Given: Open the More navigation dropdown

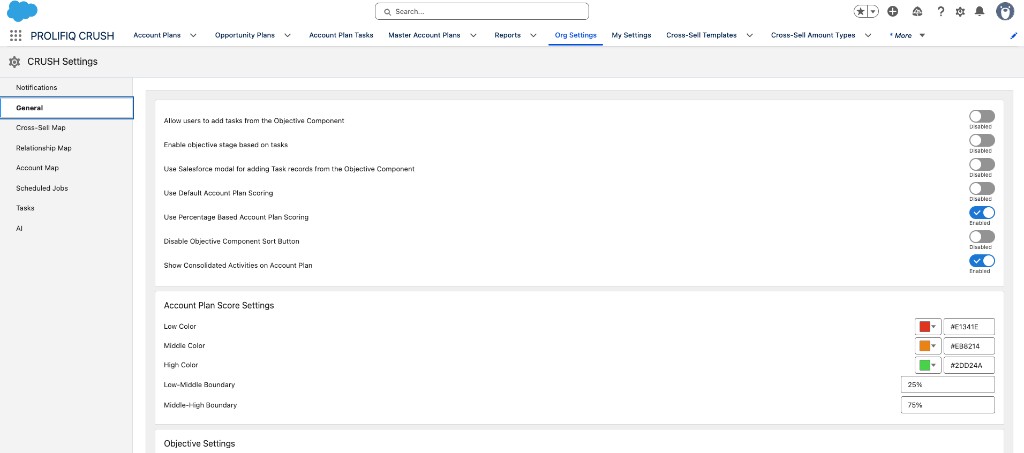Looking at the screenshot, I should [x=907, y=36].
